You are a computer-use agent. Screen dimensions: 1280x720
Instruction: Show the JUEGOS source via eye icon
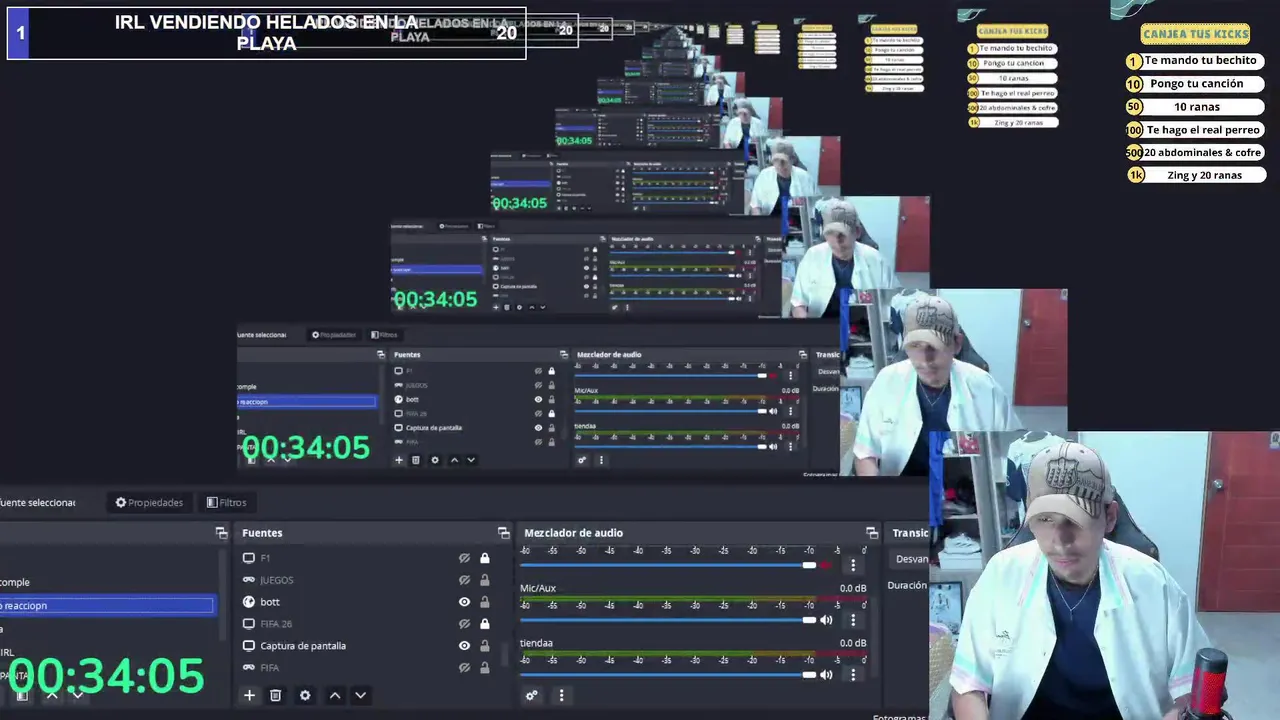click(x=464, y=580)
